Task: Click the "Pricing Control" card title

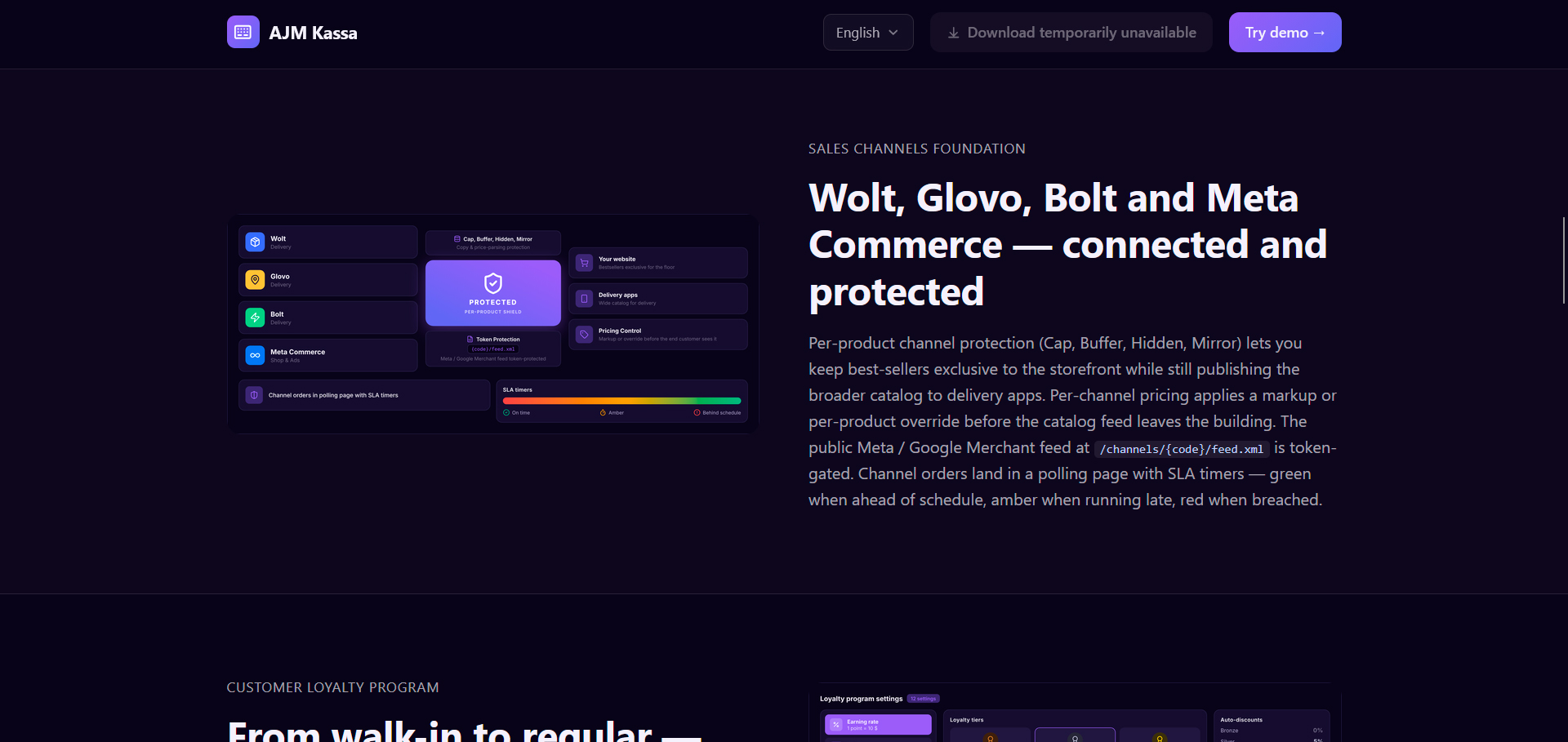Action: pos(620,331)
